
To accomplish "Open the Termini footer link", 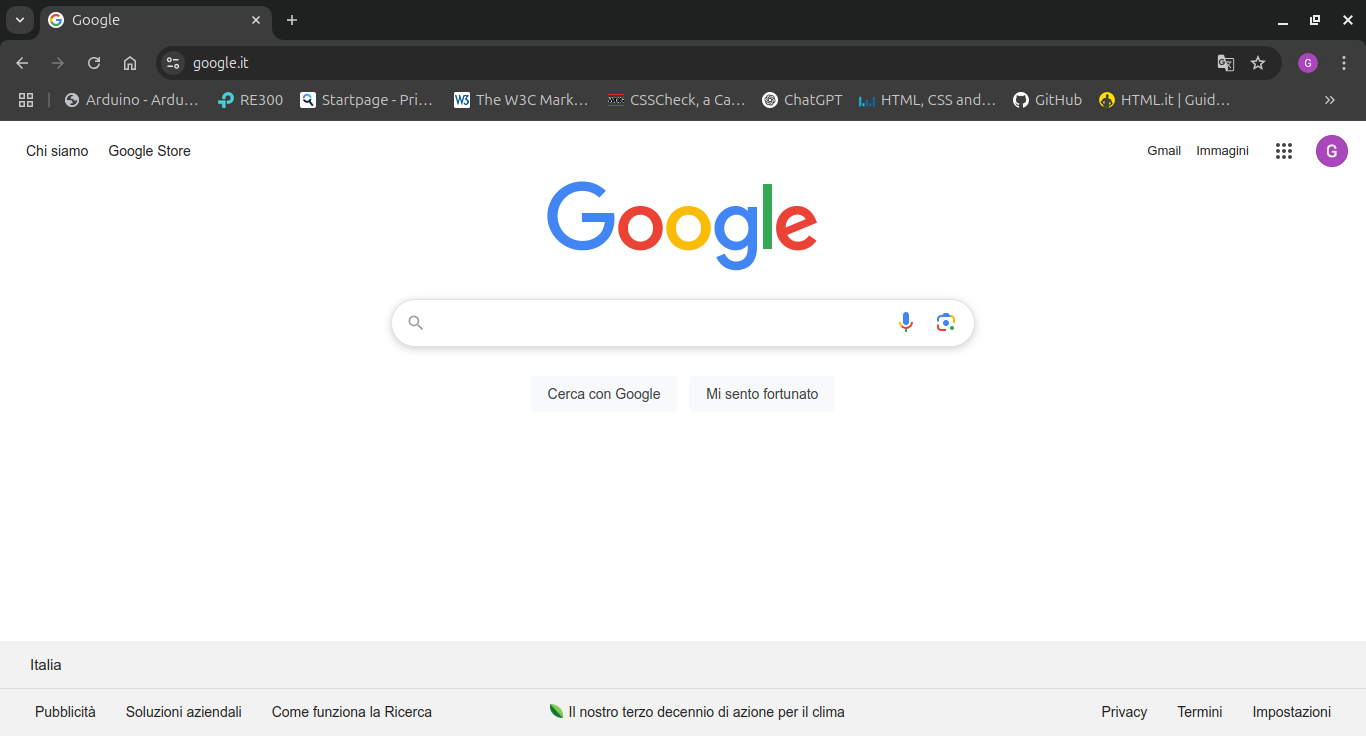I will [1200, 712].
